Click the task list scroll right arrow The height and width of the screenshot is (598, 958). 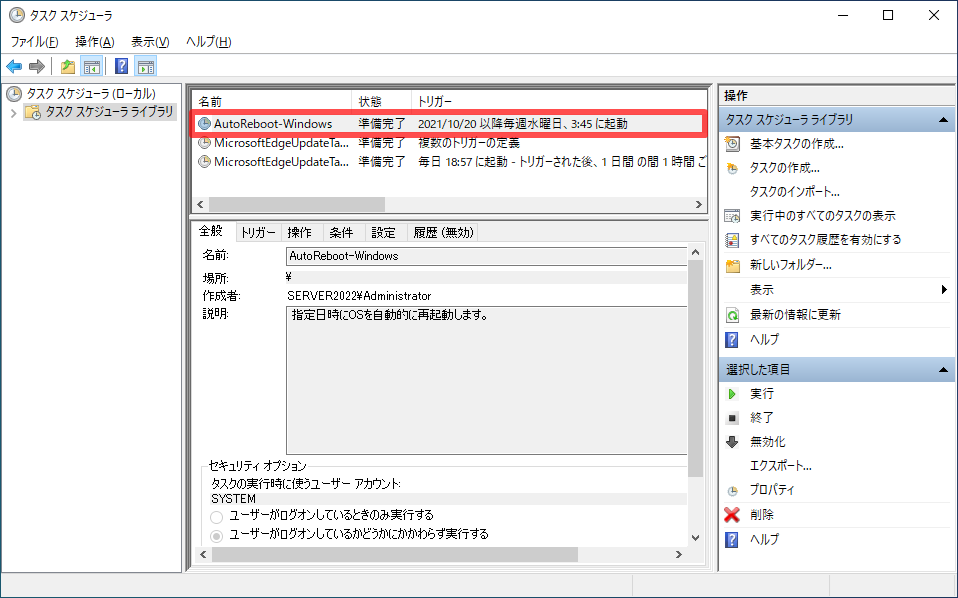[698, 204]
